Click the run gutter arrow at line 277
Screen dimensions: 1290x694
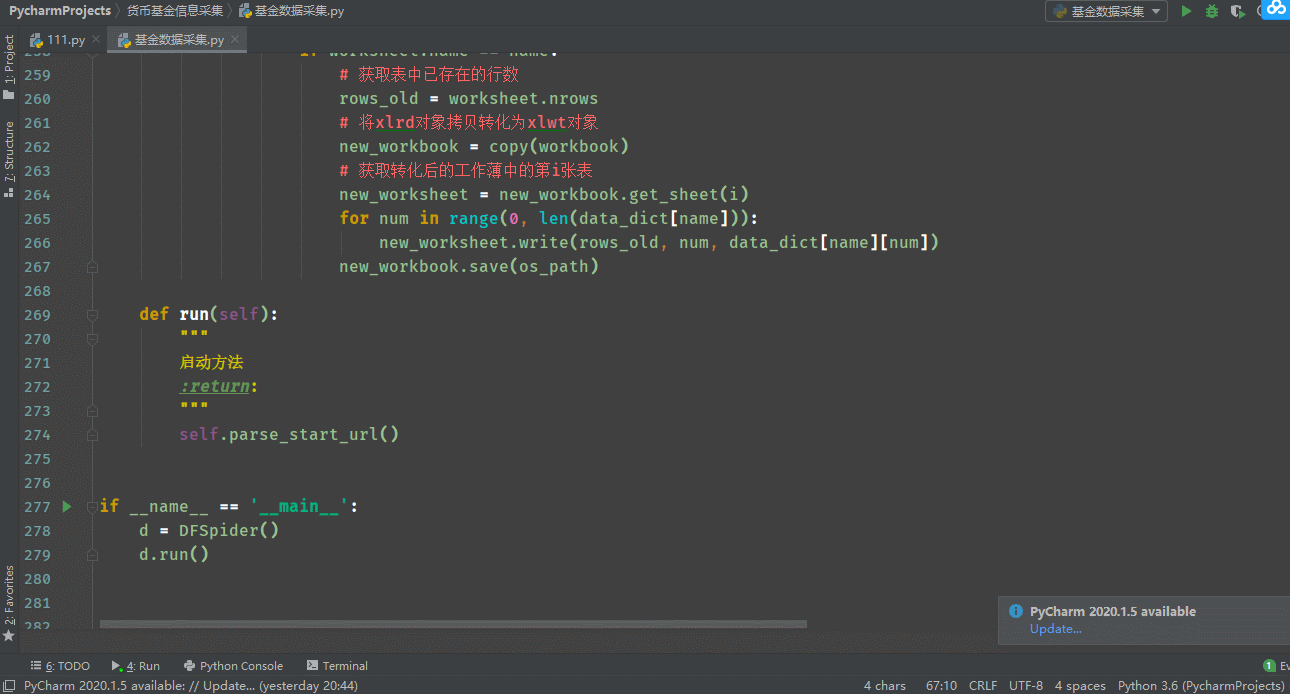[x=67, y=506]
